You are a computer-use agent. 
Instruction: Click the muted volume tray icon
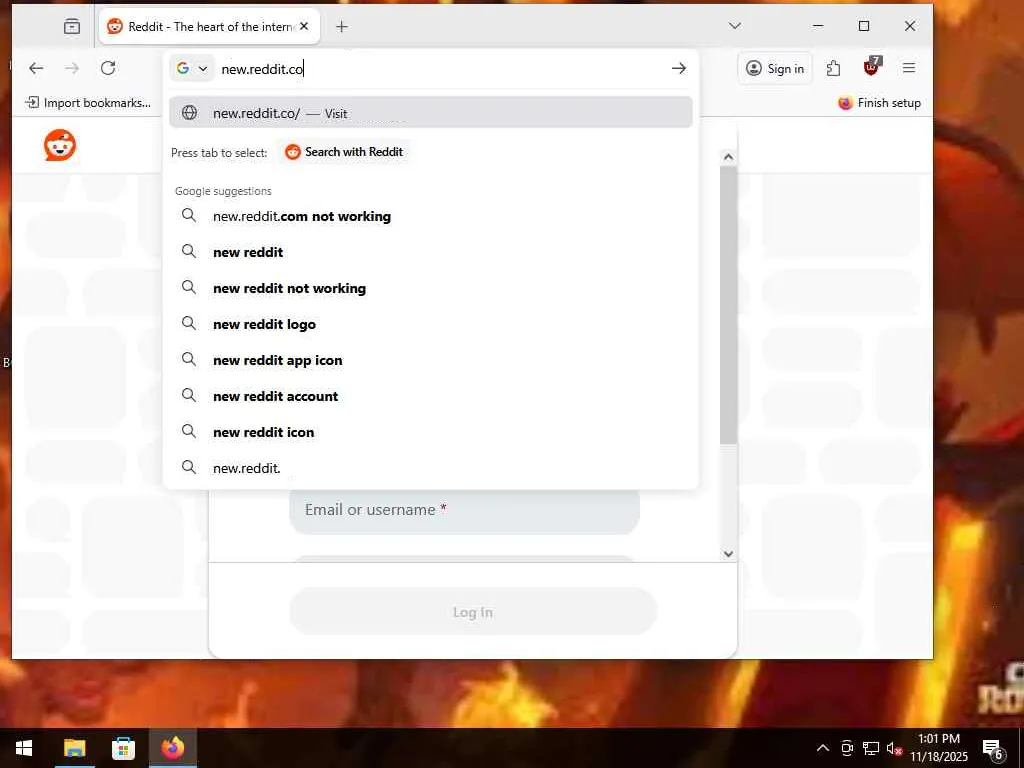894,748
